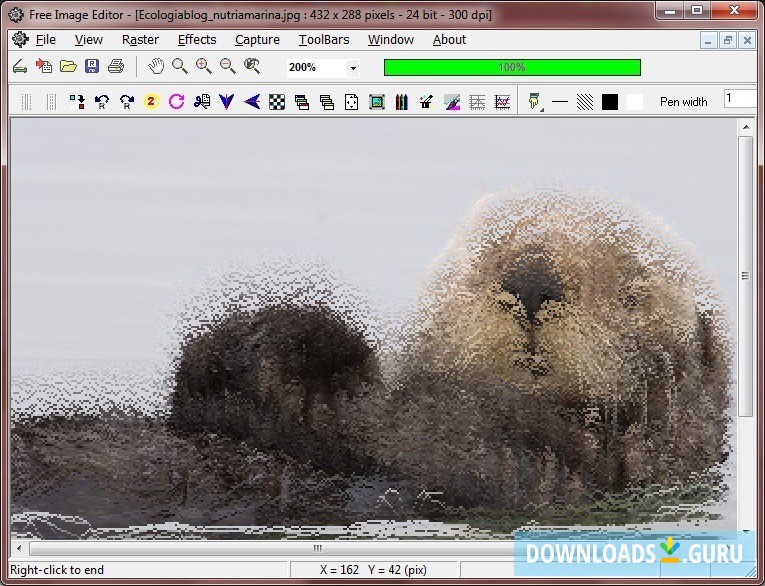Viewport: 765px width, 586px height.
Task: Click the scanner acquire icon
Action: (19, 67)
